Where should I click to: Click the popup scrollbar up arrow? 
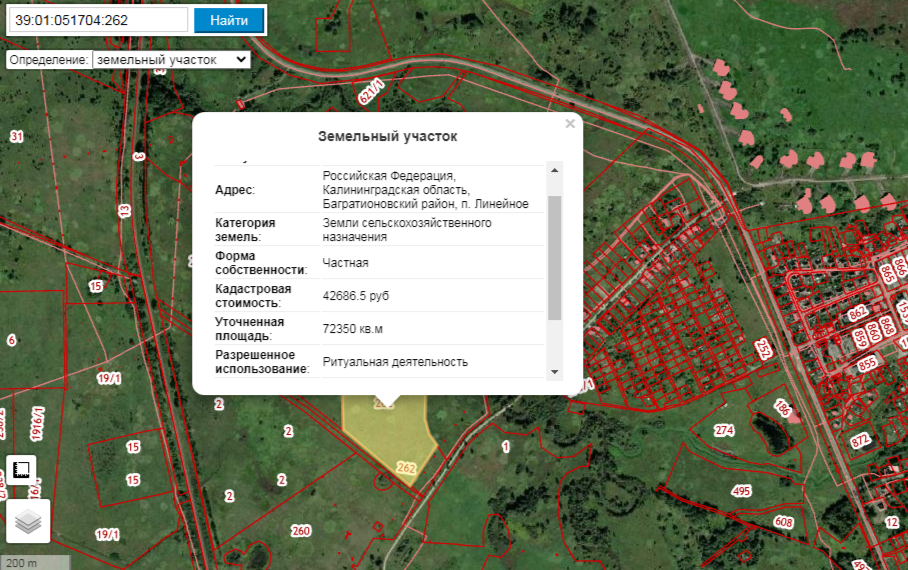pyautogui.click(x=555, y=169)
